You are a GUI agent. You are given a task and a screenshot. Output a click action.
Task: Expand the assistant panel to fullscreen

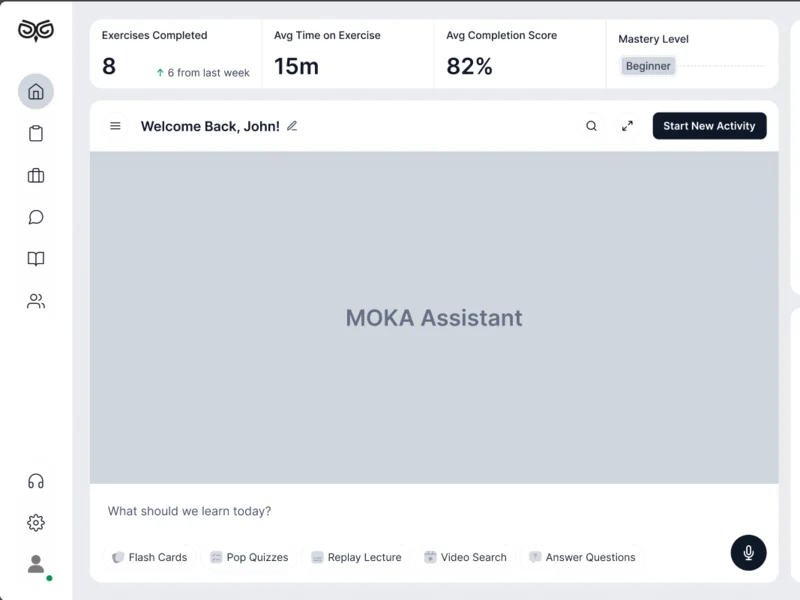(x=628, y=126)
